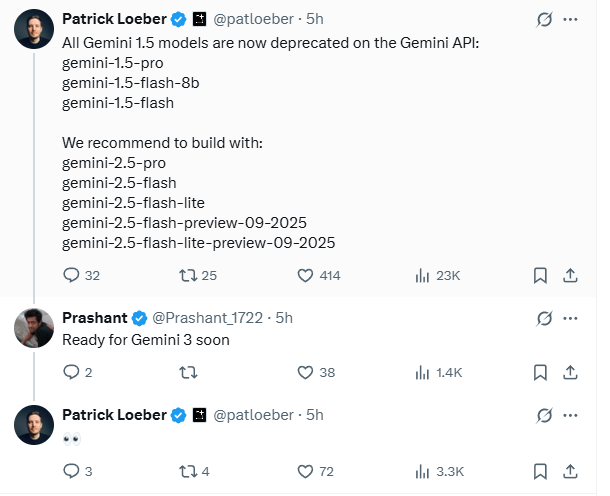The width and height of the screenshot is (610, 496).
Task: Open Grok explain icon on top tweet
Action: (x=544, y=19)
